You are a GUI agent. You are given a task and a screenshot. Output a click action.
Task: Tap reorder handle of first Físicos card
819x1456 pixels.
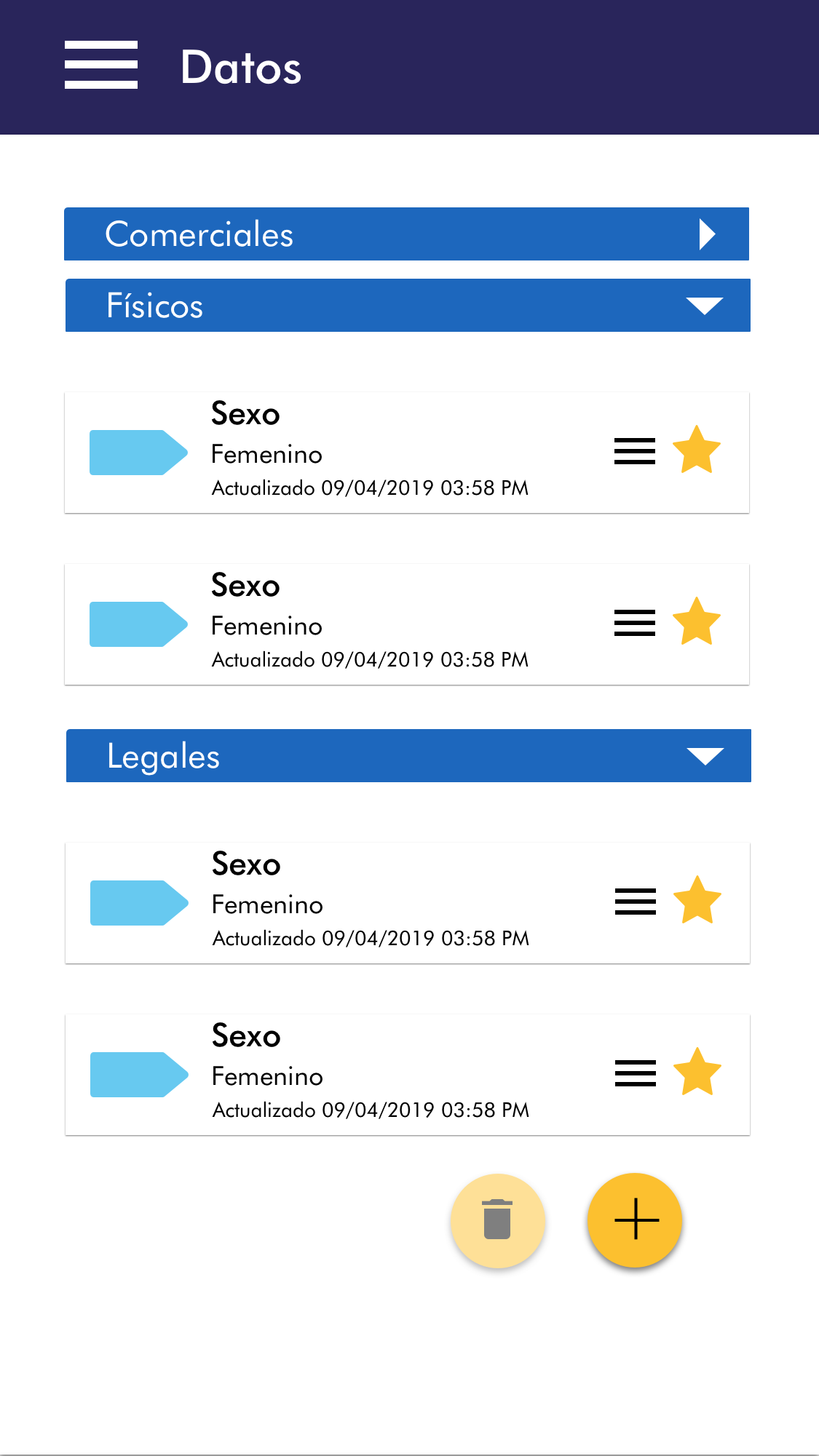point(635,451)
